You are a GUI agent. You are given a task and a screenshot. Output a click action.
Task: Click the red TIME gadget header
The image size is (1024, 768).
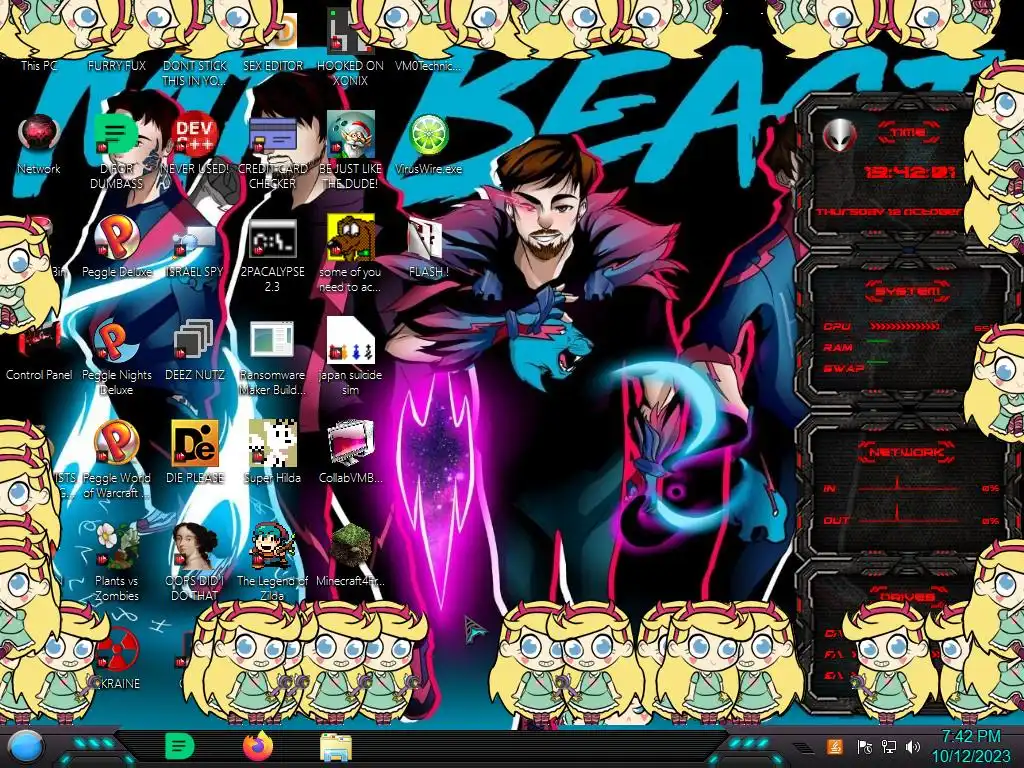[908, 133]
